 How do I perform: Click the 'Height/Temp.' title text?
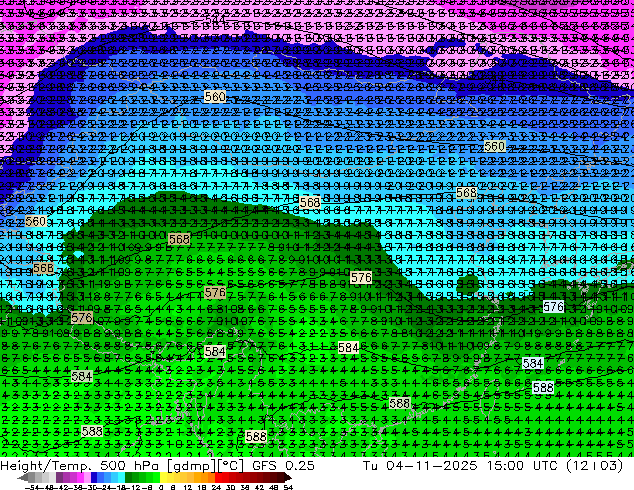coord(46,465)
